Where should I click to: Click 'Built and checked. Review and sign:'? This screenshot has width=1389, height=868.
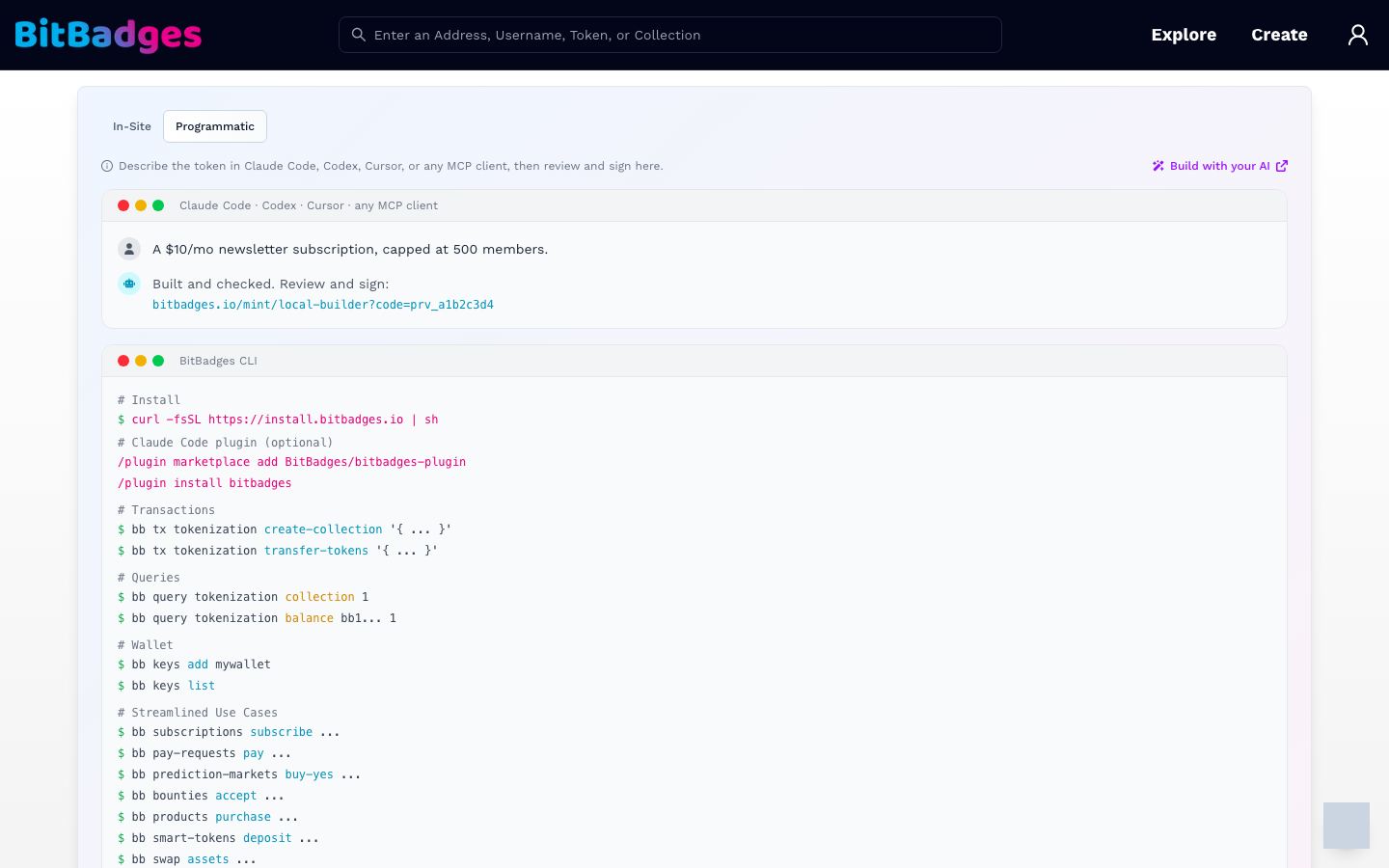(271, 284)
